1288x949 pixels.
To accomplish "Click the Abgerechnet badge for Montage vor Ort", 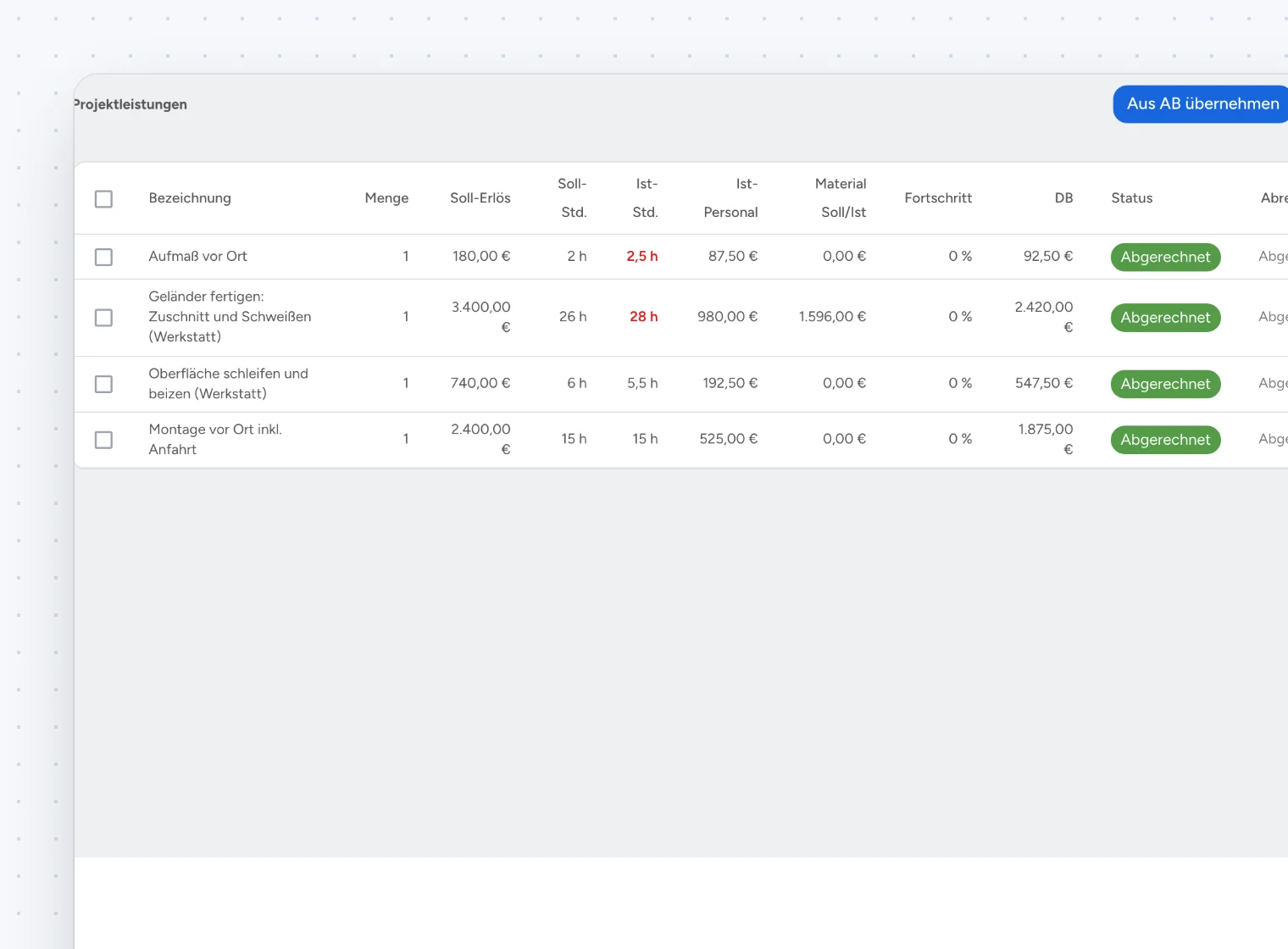I will click(1165, 440).
